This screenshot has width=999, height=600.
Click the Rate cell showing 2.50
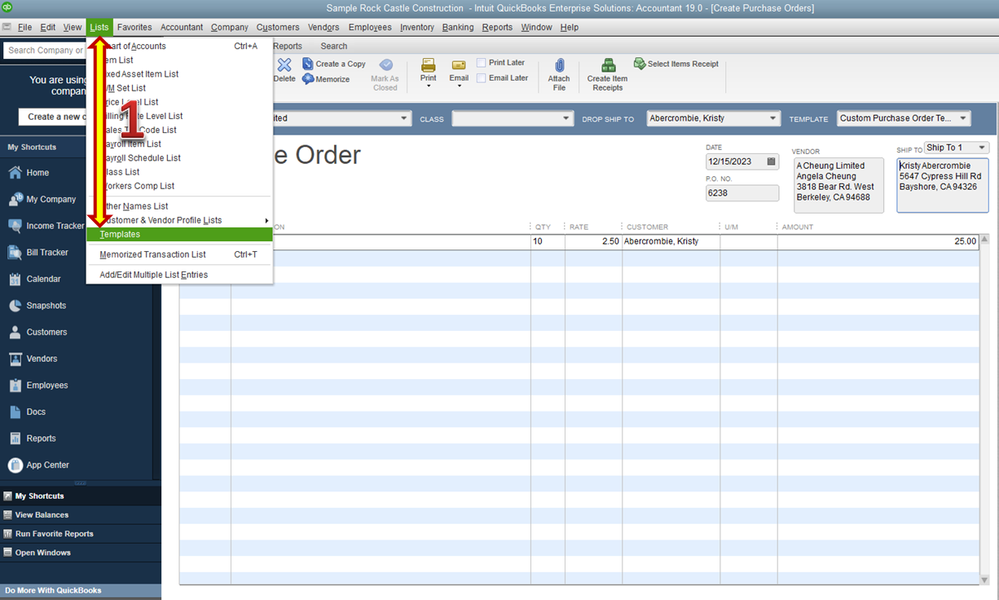(593, 242)
